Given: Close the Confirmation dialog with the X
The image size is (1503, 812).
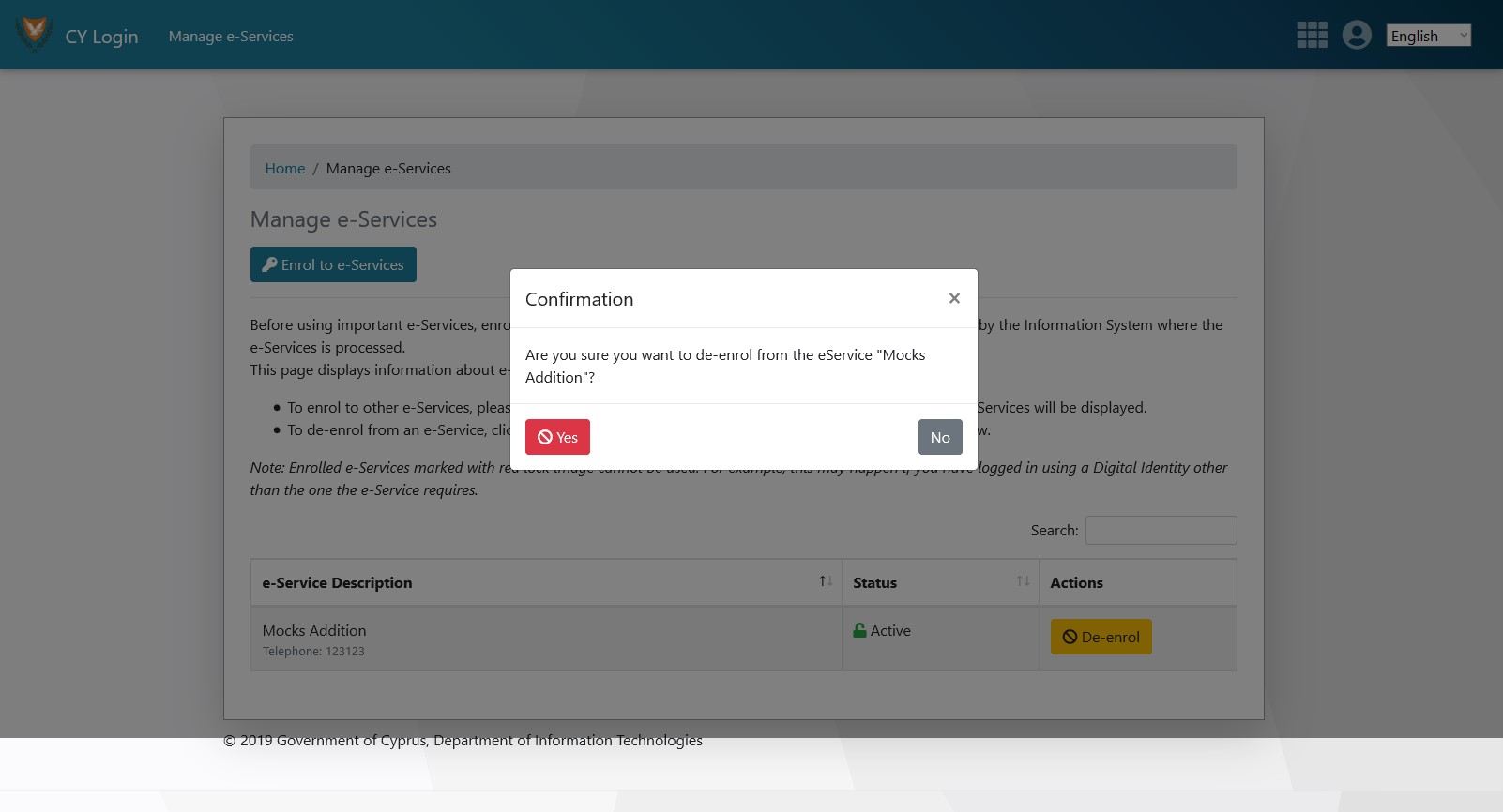Looking at the screenshot, I should tap(954, 298).
